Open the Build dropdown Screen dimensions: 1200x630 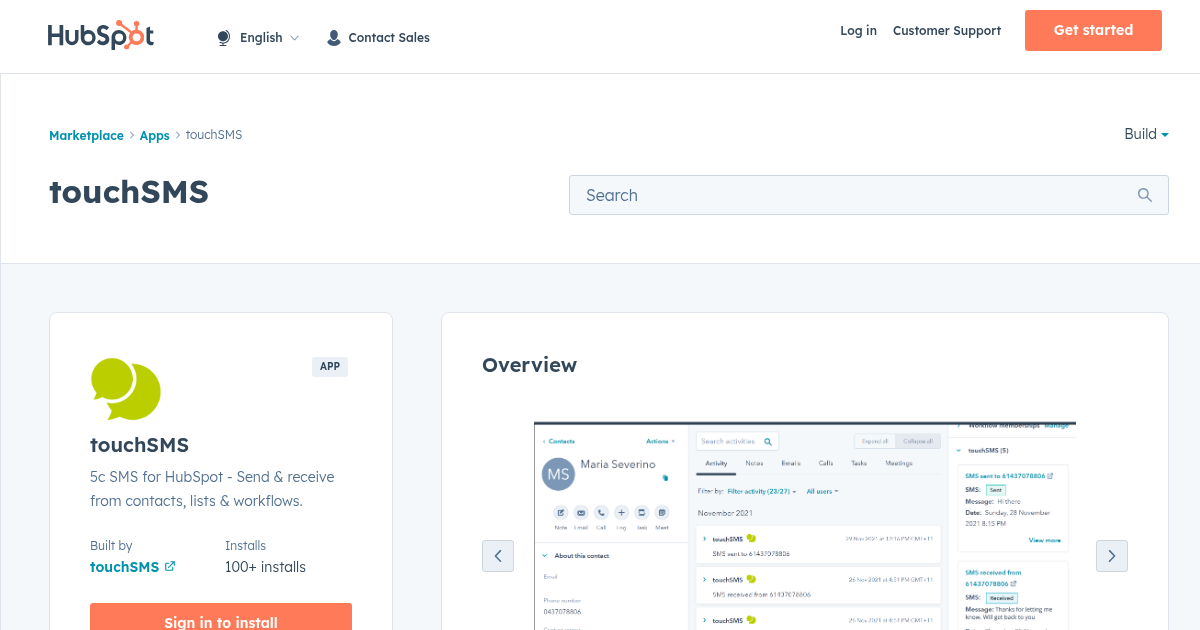point(1146,134)
